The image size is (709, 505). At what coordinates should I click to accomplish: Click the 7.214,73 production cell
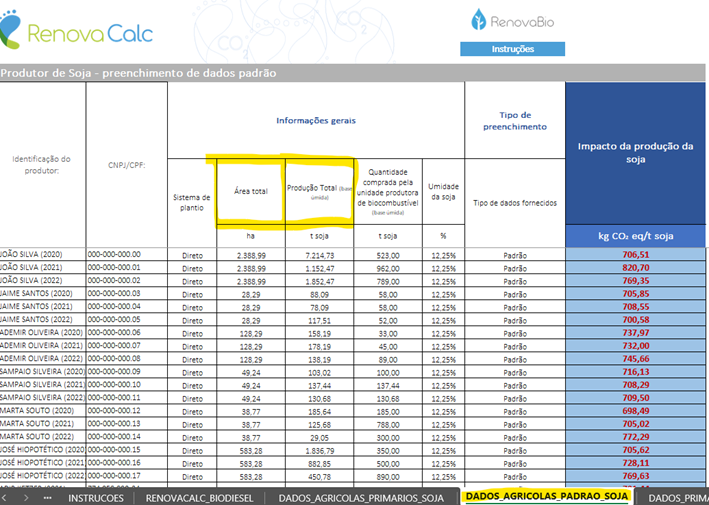(319, 255)
